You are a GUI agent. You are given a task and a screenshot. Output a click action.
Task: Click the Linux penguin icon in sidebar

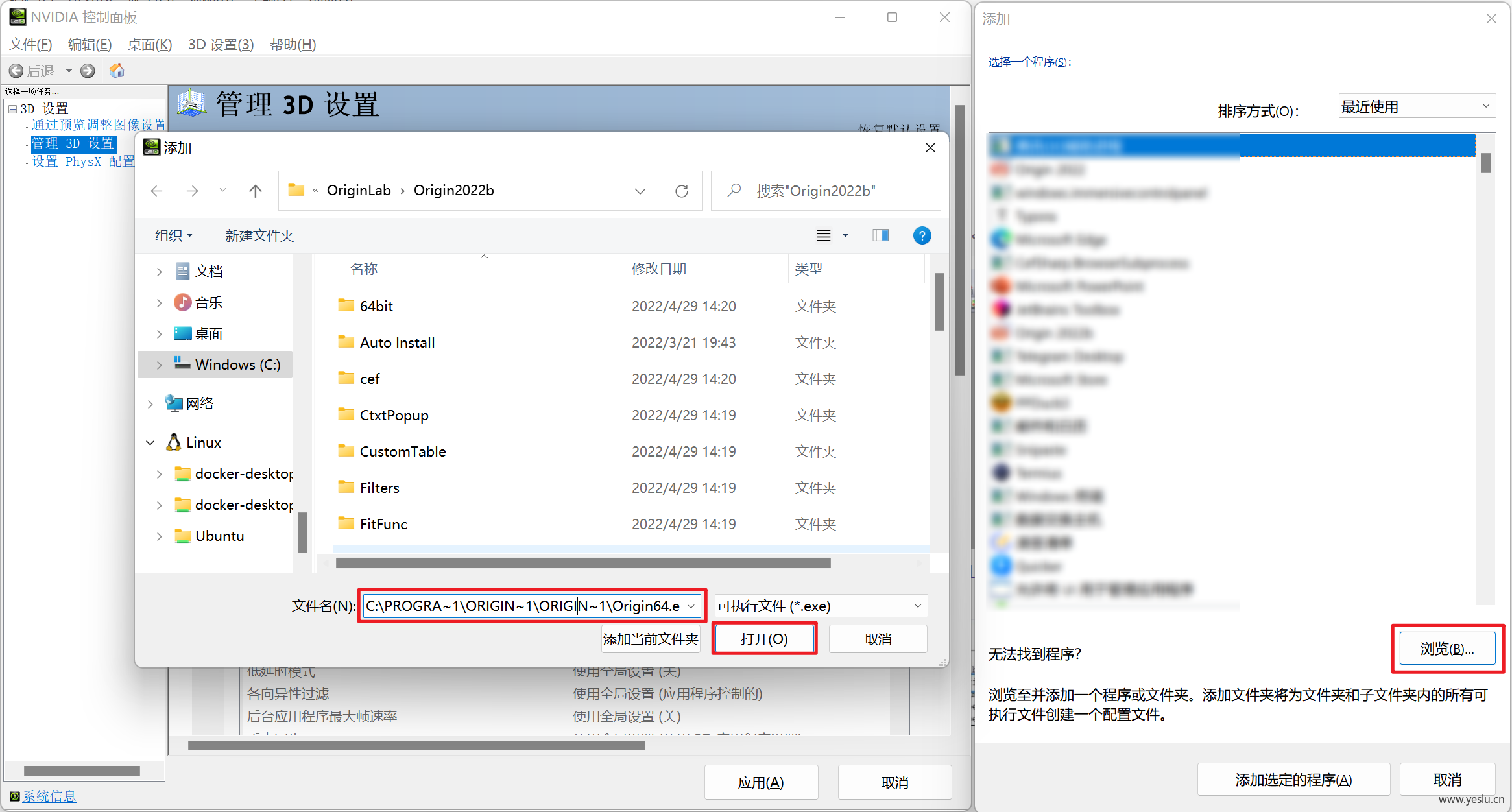(x=174, y=442)
